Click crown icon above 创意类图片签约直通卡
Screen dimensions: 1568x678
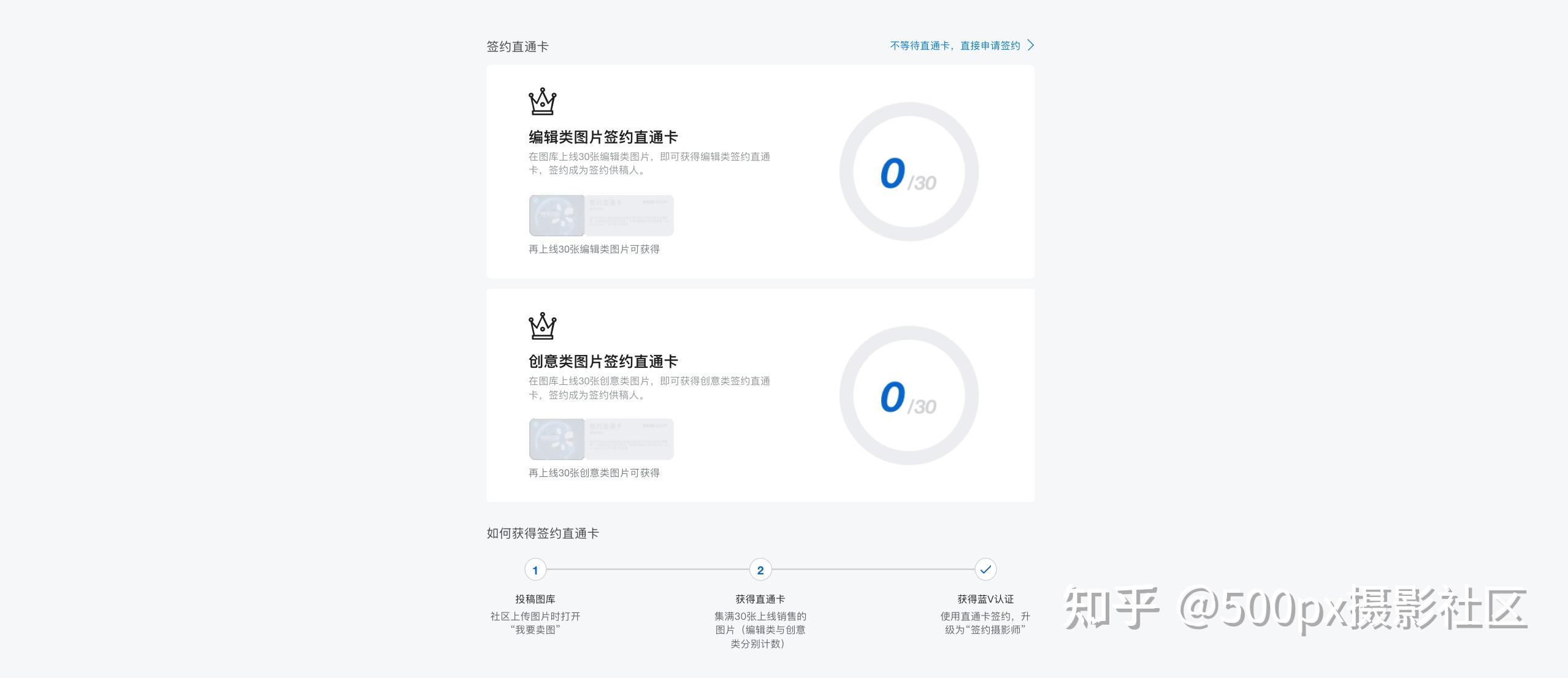(x=542, y=326)
